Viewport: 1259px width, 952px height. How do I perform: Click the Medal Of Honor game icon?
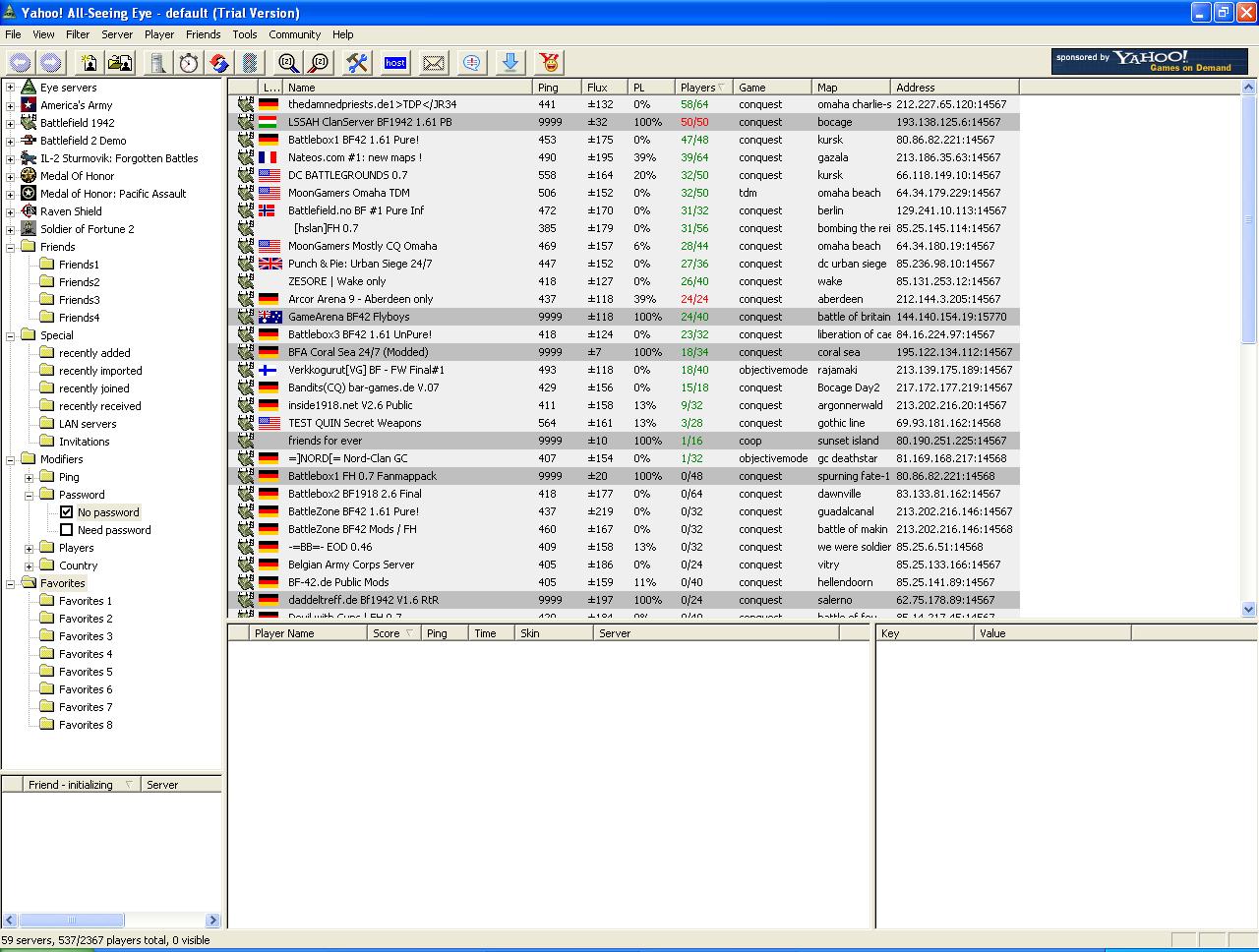click(x=29, y=176)
